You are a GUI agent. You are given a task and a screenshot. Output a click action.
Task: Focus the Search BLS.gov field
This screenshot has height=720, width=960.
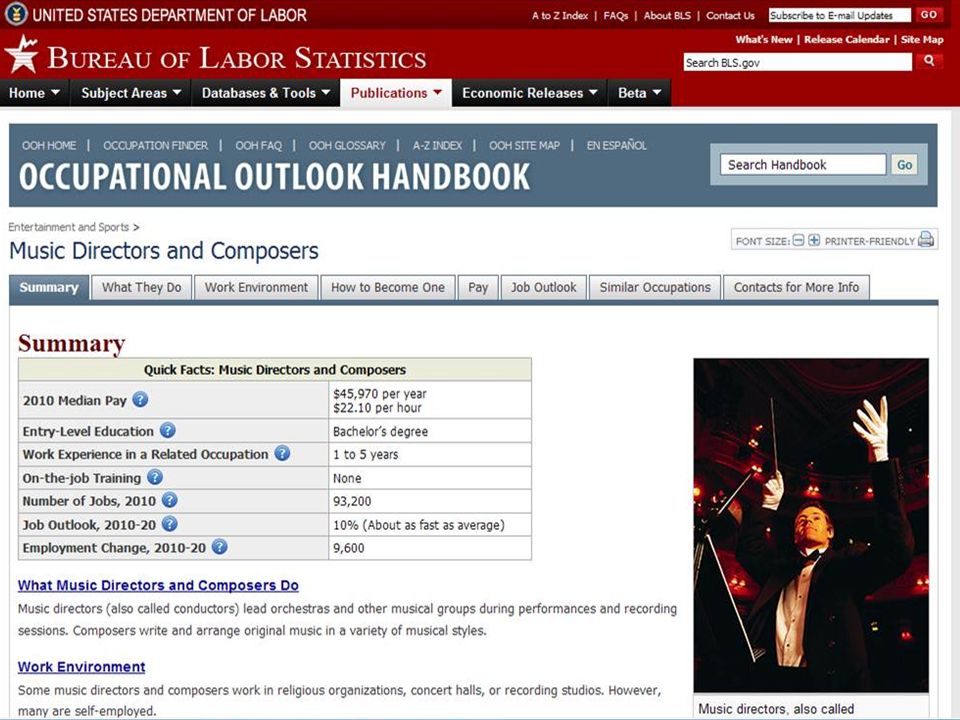[798, 62]
